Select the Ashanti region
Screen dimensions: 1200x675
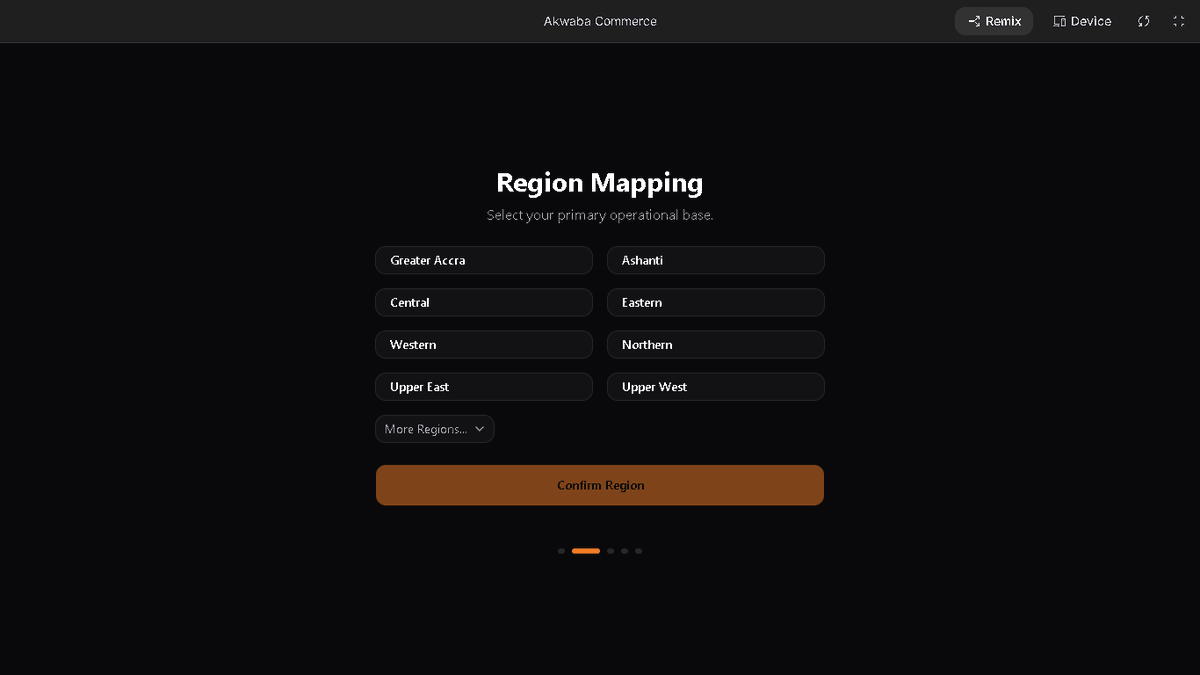[x=716, y=260]
